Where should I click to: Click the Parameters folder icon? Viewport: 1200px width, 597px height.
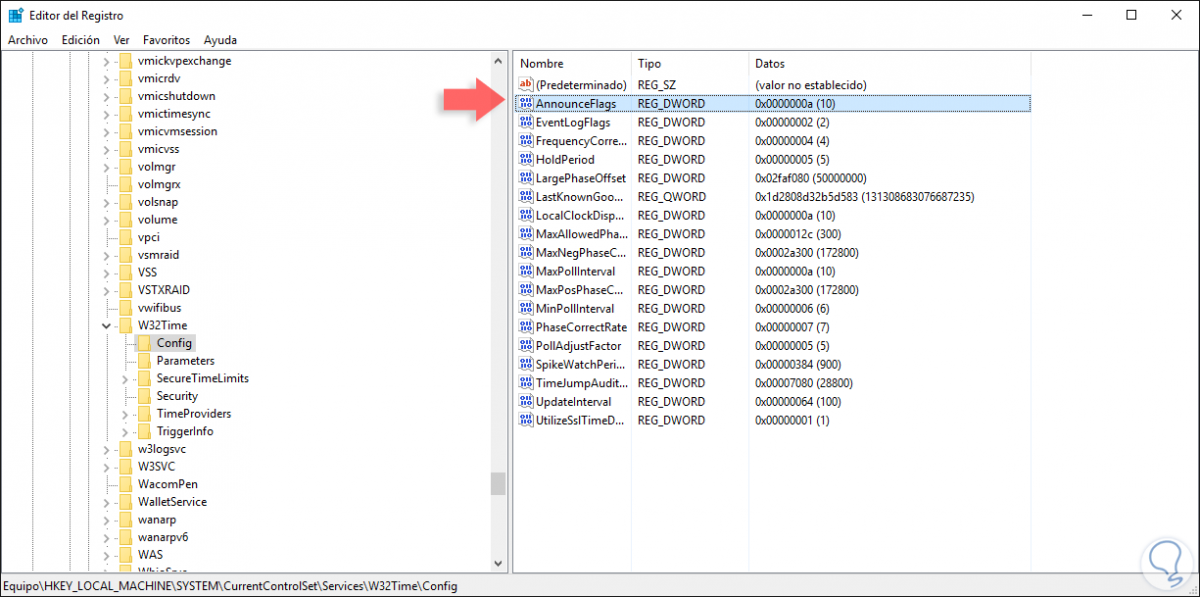pos(144,360)
